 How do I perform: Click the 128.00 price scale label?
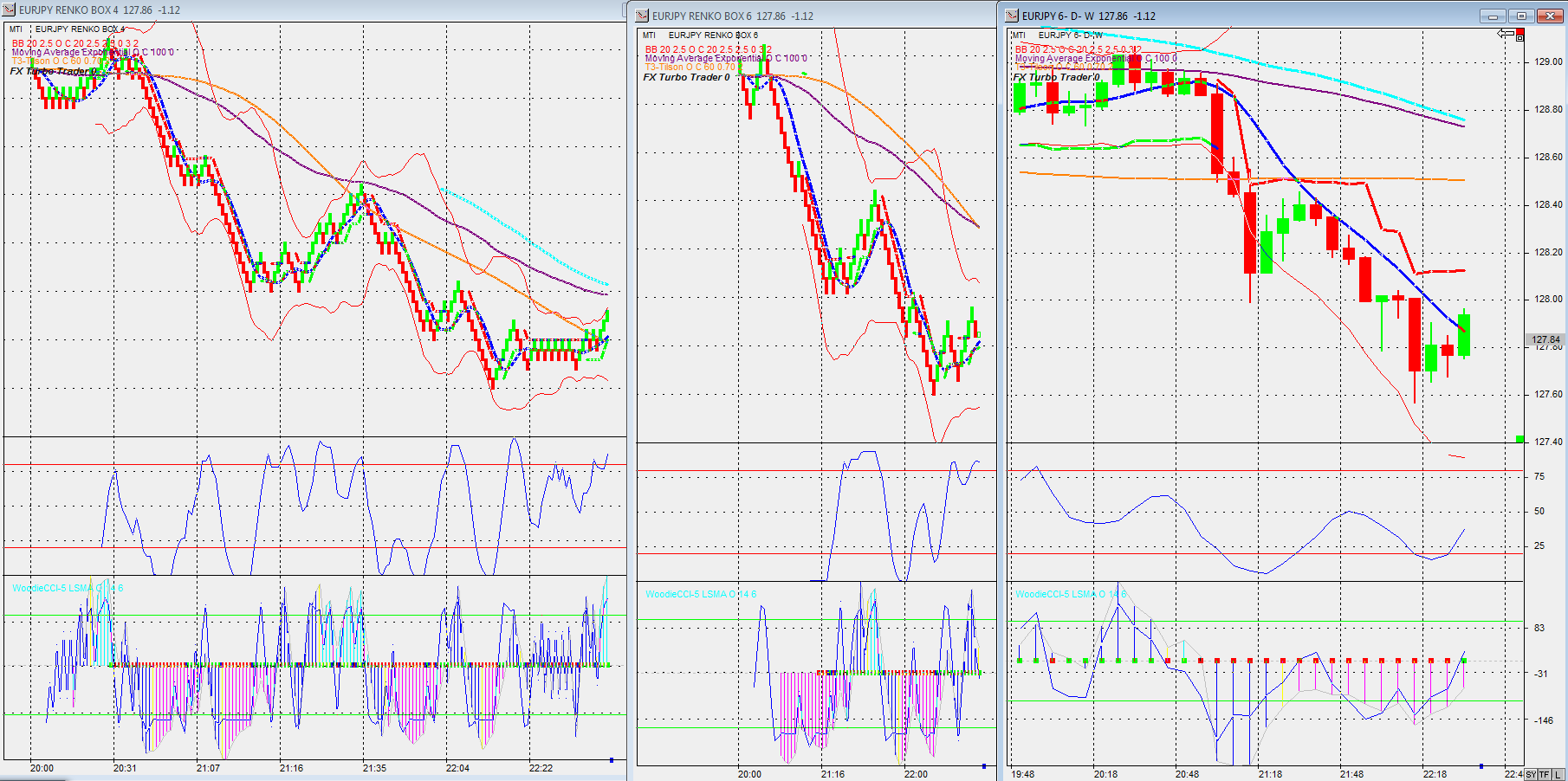click(x=1548, y=300)
